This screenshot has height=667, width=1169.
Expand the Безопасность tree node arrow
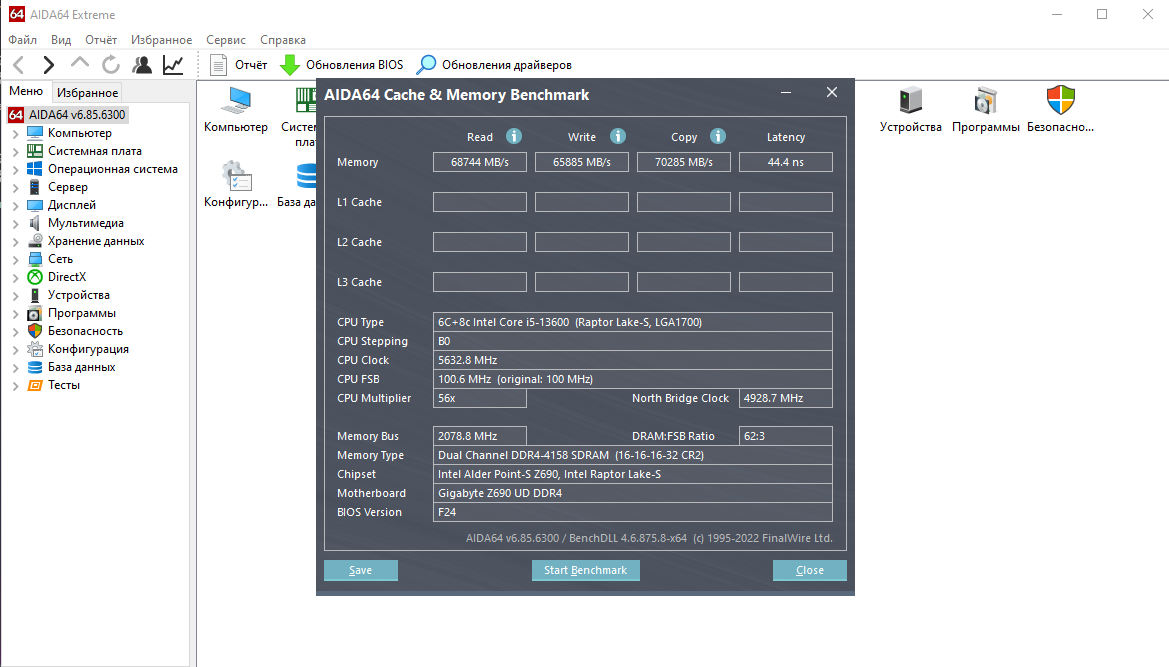16,332
